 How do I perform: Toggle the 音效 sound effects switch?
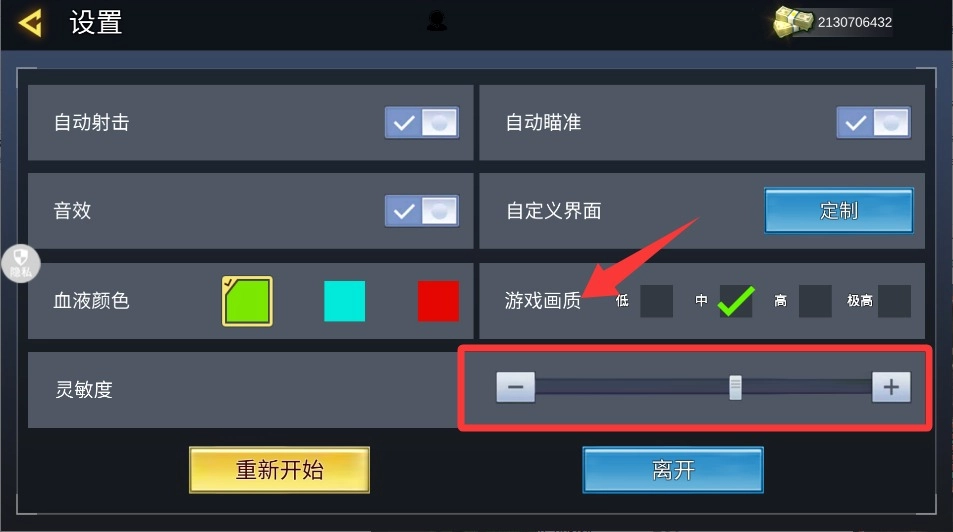pos(422,211)
